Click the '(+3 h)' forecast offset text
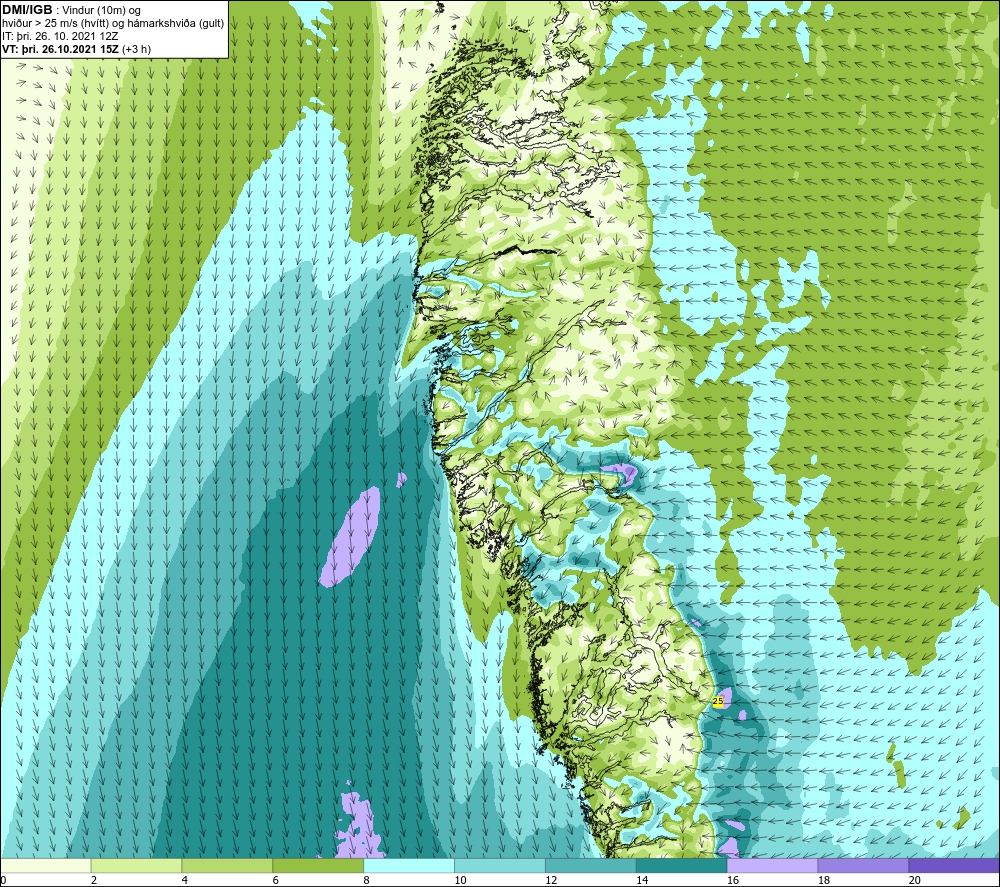The width and height of the screenshot is (1000, 887). tap(136, 49)
